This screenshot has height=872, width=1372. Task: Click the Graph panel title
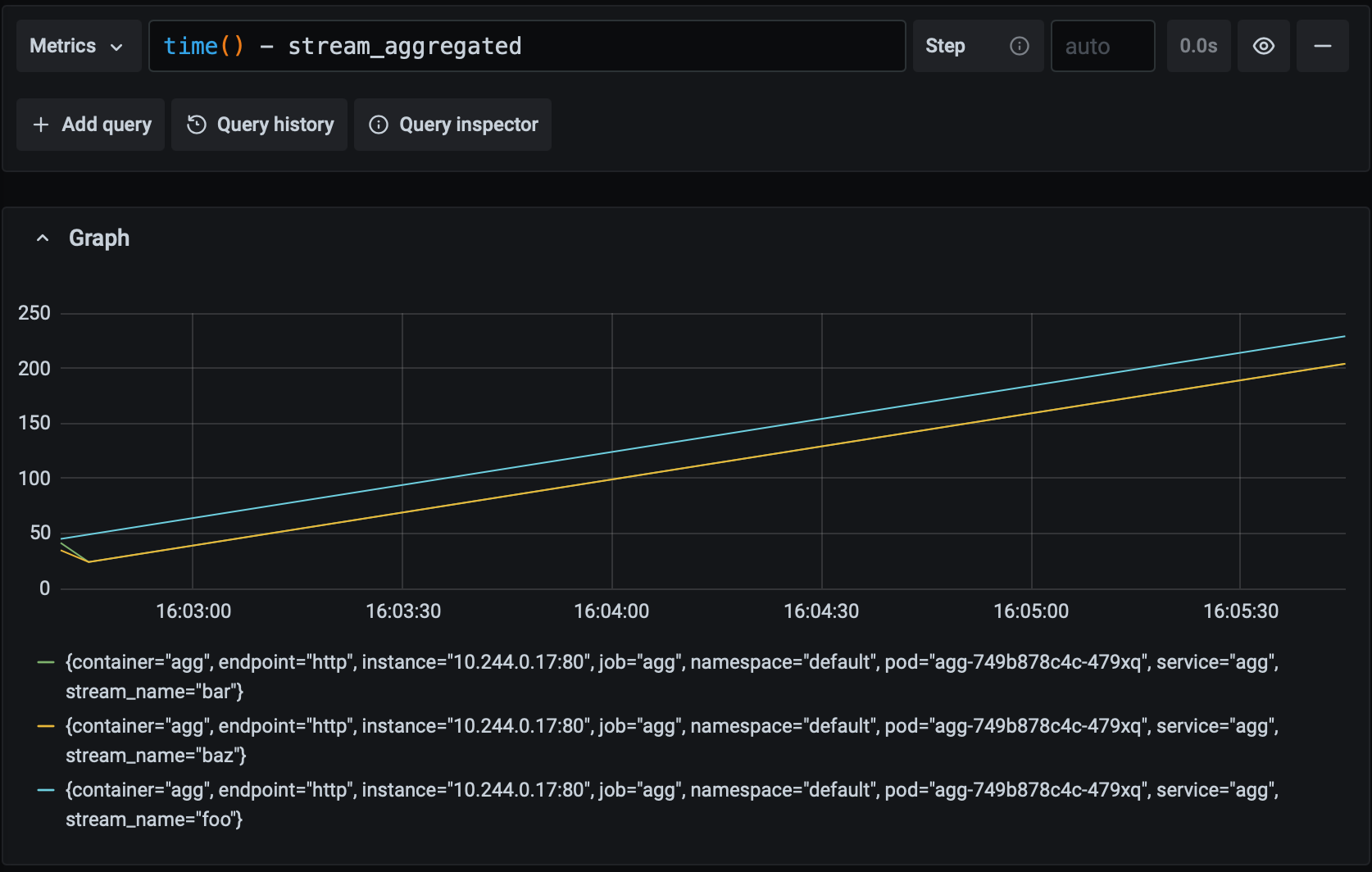pyautogui.click(x=99, y=238)
